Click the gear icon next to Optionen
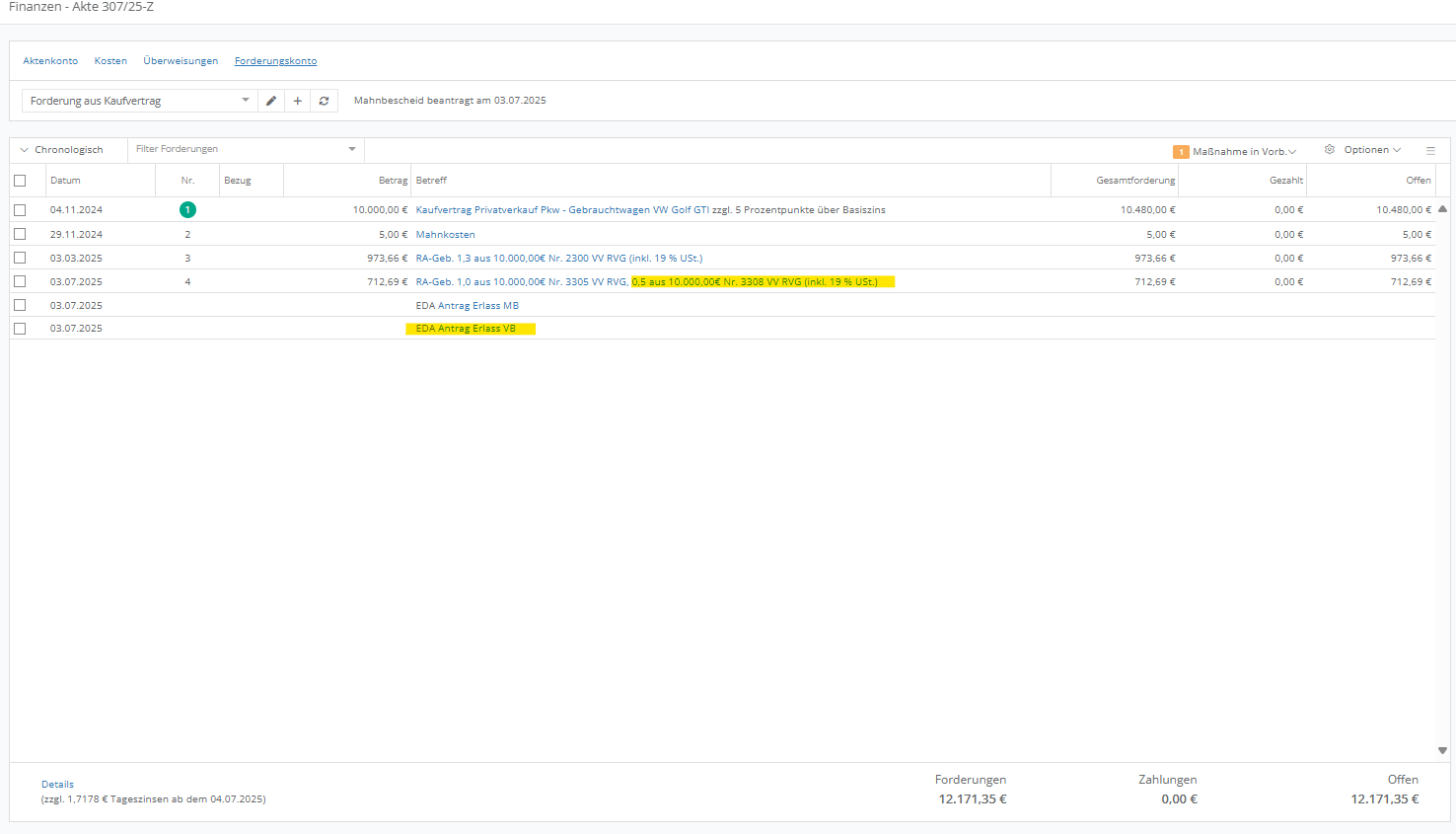This screenshot has height=834, width=1456. tap(1329, 150)
